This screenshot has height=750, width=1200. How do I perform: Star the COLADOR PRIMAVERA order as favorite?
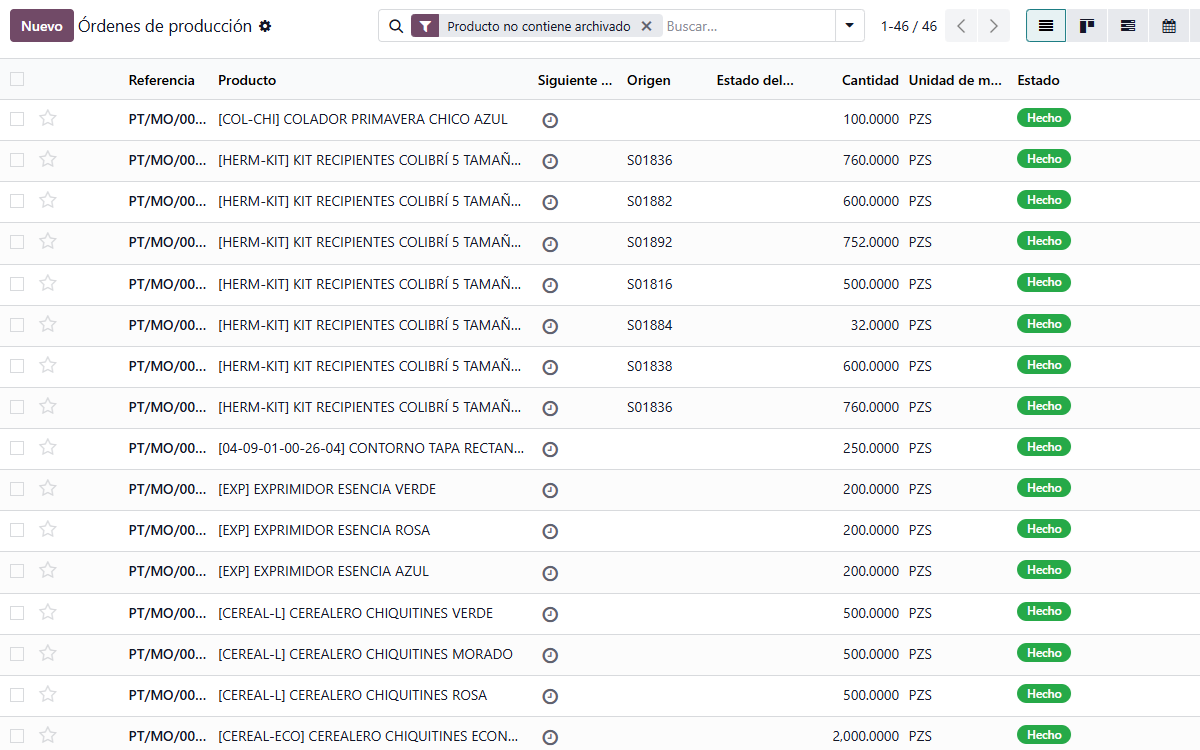pos(47,119)
